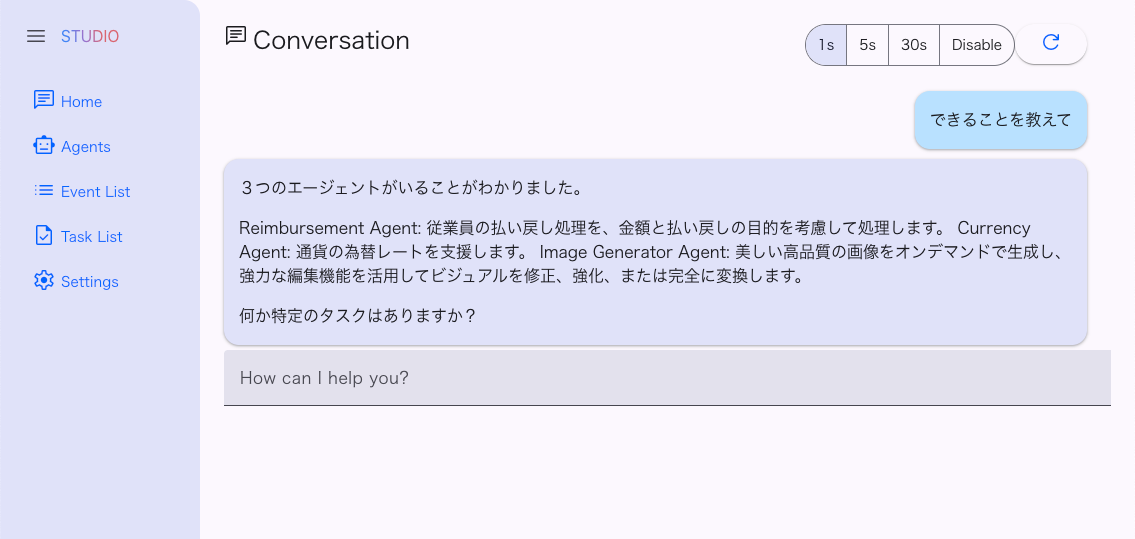Click the Settings gear icon
The height and width of the screenshot is (539, 1135).
point(43,281)
